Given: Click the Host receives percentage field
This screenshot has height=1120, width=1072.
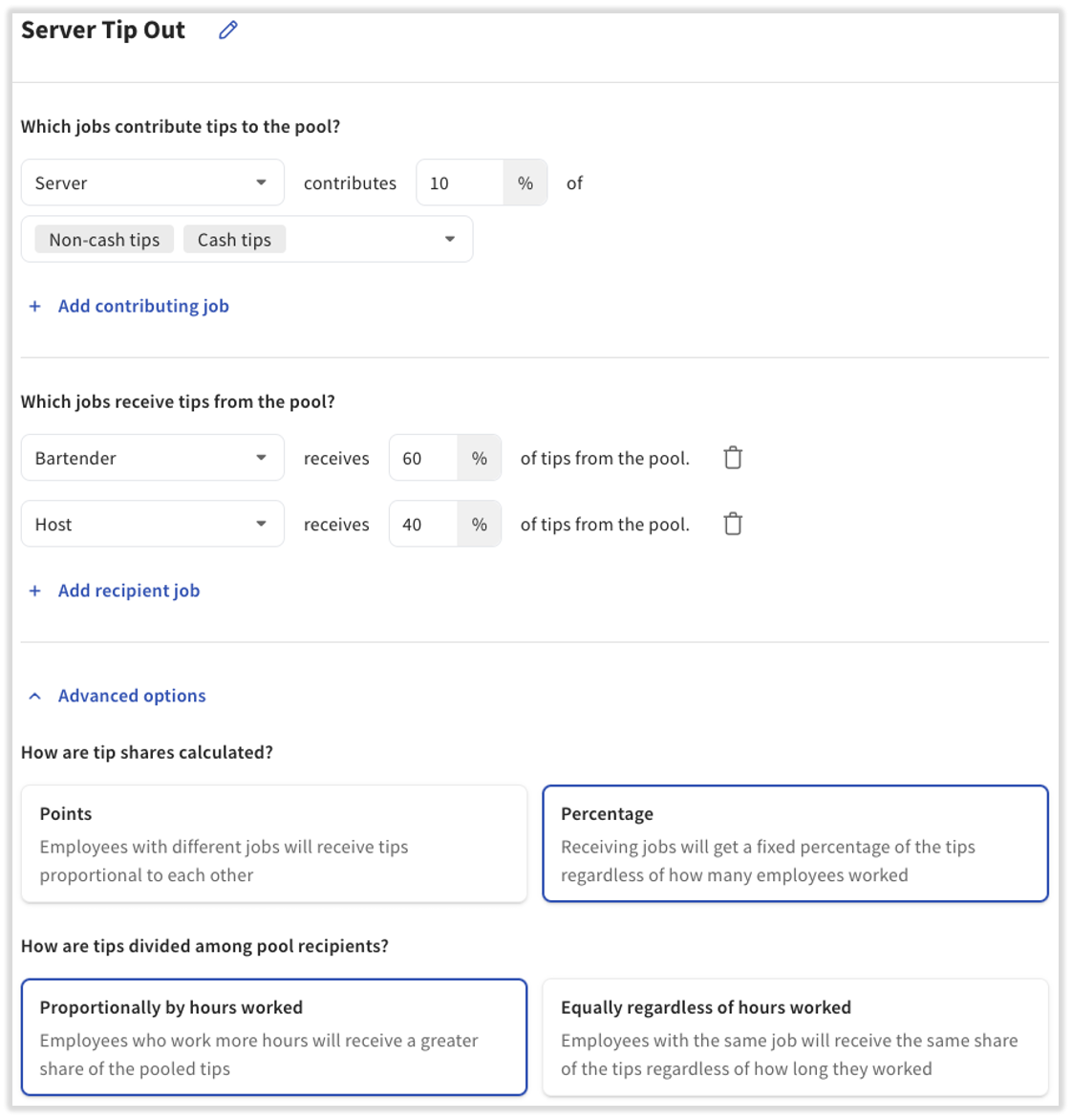Looking at the screenshot, I should 424,524.
